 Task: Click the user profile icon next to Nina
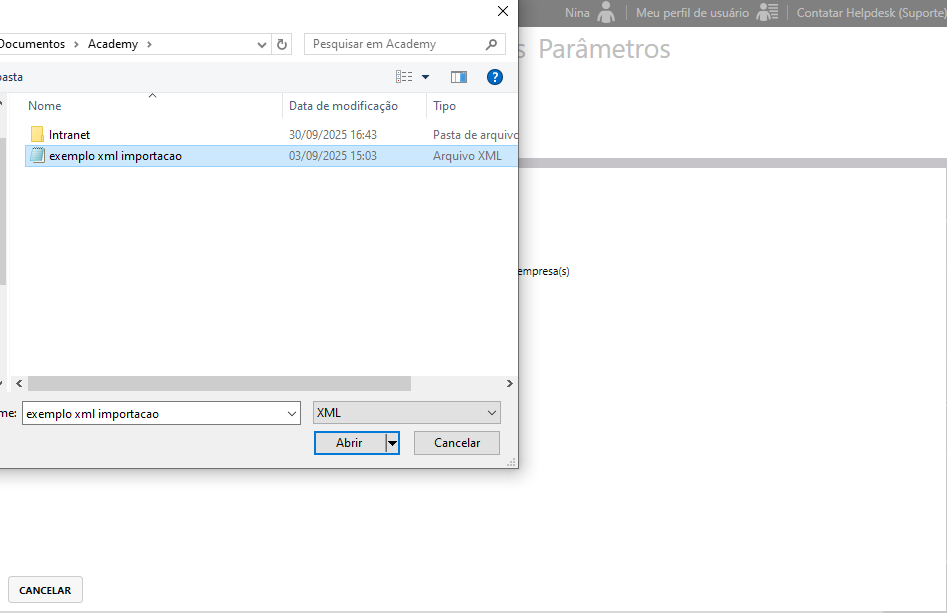pos(606,13)
